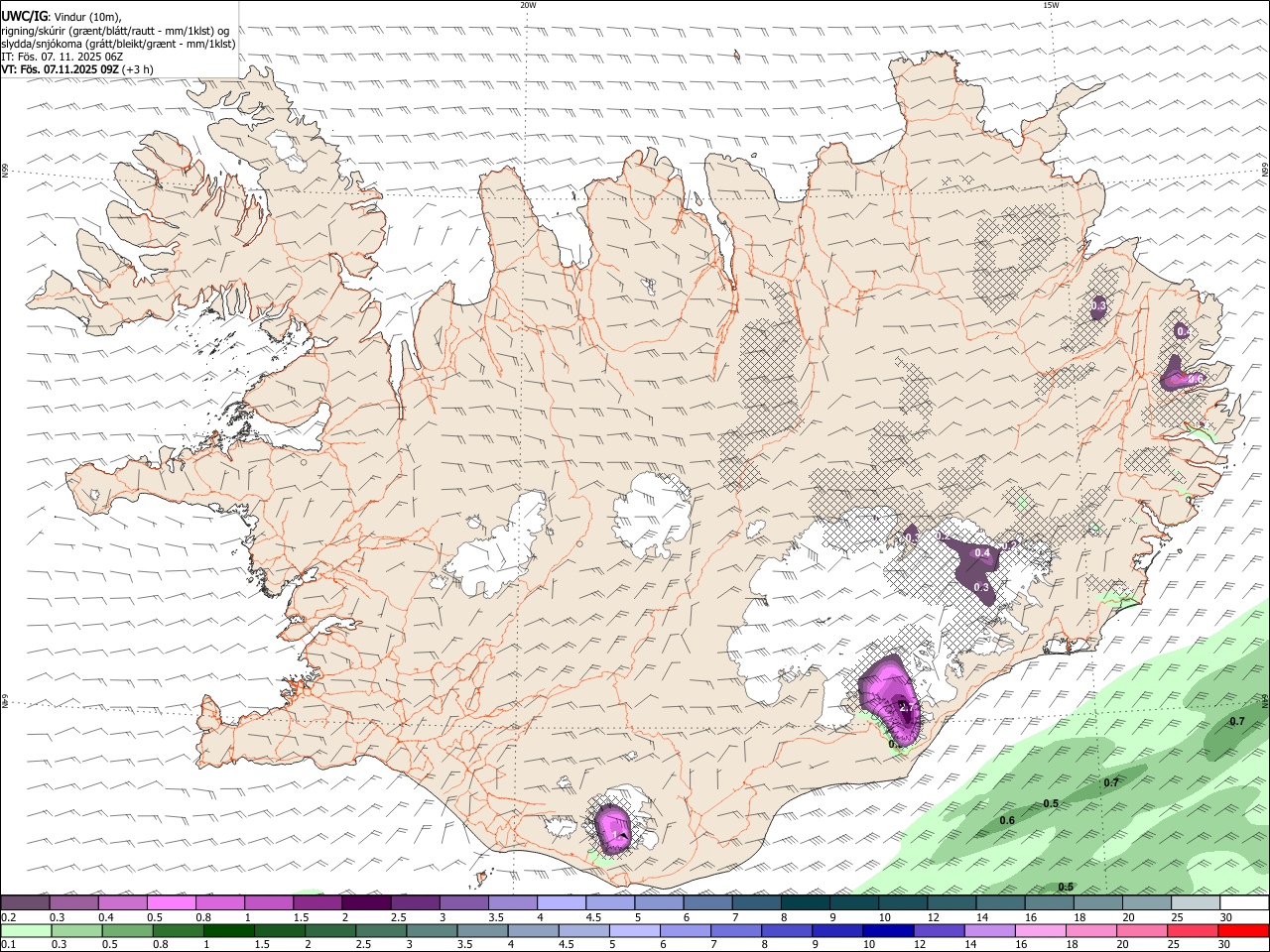Select the dark teal swatch between 8 and 9, upper legend

point(805,902)
